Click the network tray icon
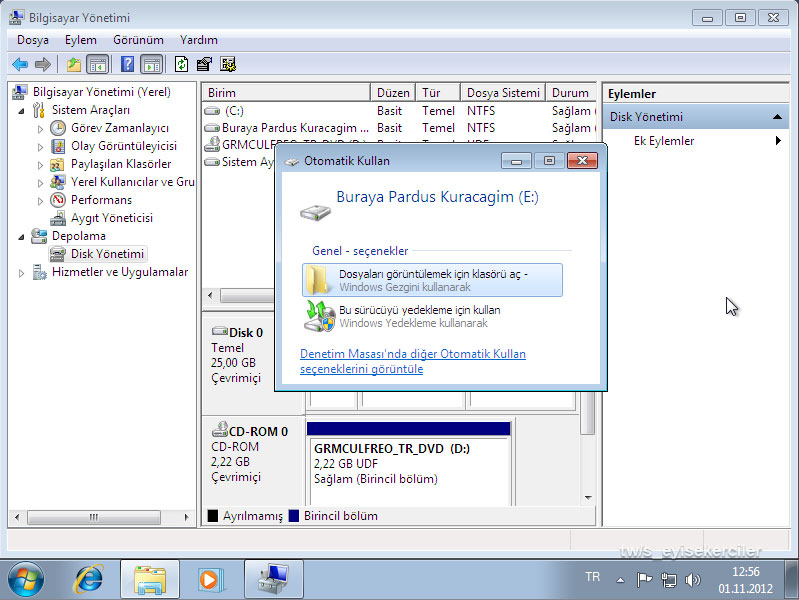 point(669,580)
